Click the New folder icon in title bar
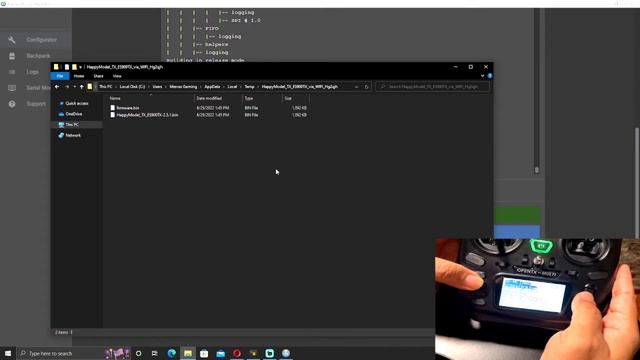 (x=74, y=67)
